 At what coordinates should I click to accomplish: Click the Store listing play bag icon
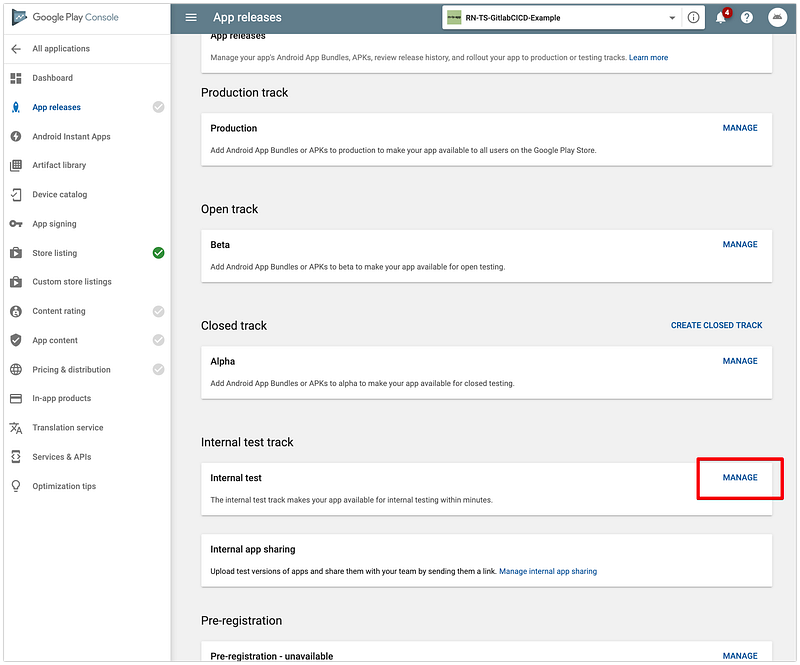(x=16, y=253)
